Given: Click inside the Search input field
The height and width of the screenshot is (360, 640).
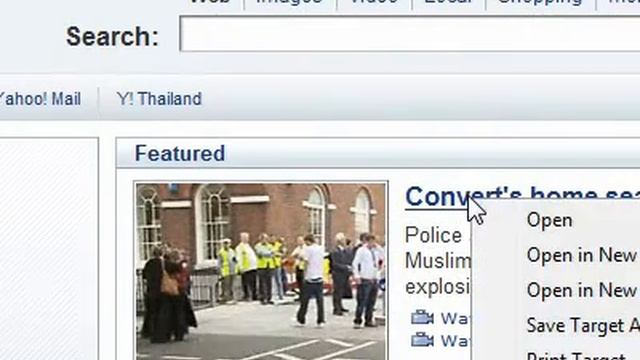Looking at the screenshot, I should click(410, 34).
